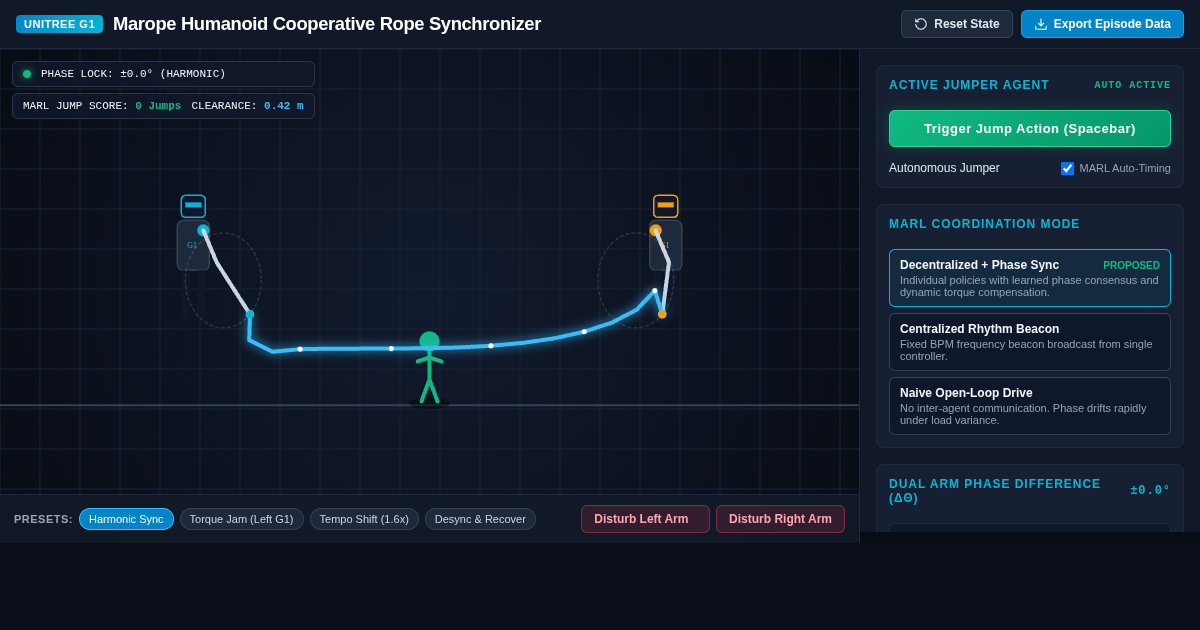Screen dimensions: 1200x630
Task: Click the PROPOSED tag on Decentralized mode
Action: click(x=1131, y=265)
